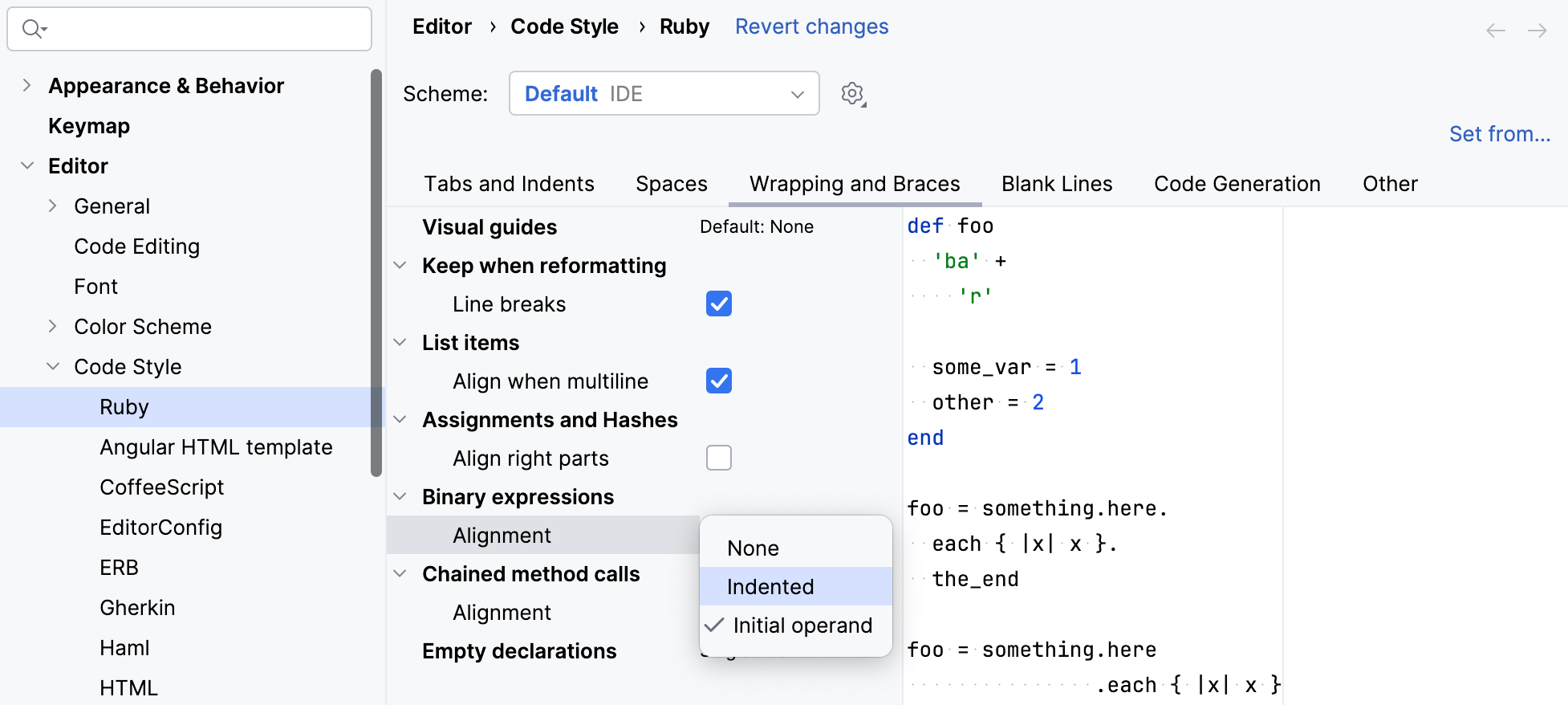Image resolution: width=1568 pixels, height=705 pixels.
Task: Collapse Binary expressions group
Action: (x=400, y=497)
